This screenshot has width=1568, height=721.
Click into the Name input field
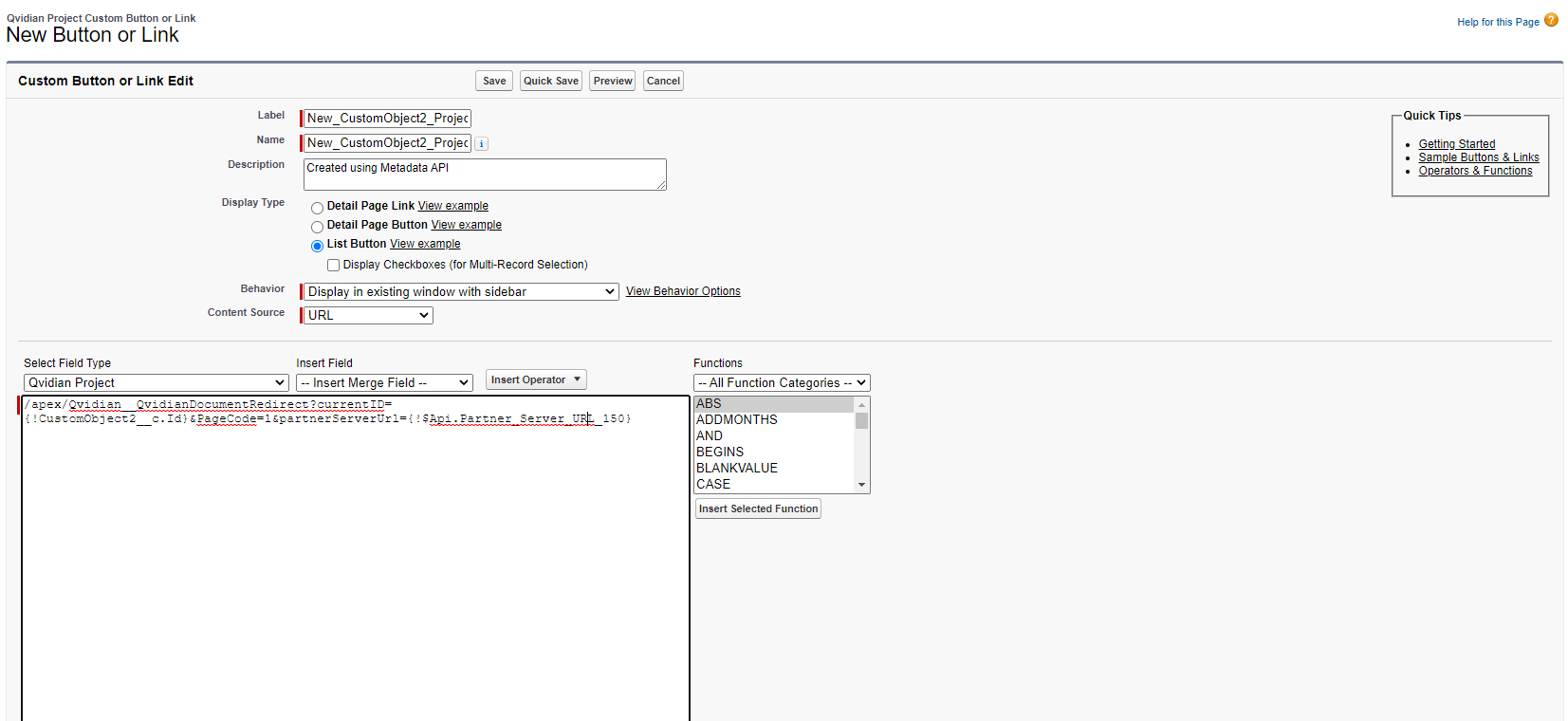click(x=387, y=143)
